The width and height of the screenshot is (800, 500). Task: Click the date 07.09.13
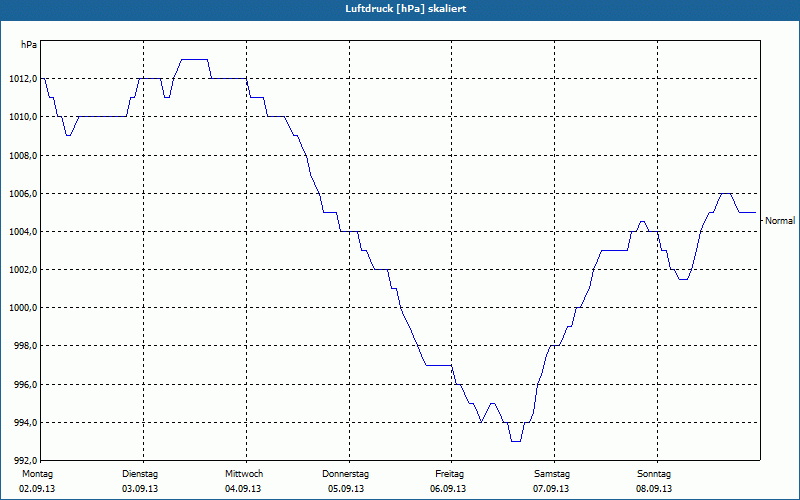click(x=551, y=489)
